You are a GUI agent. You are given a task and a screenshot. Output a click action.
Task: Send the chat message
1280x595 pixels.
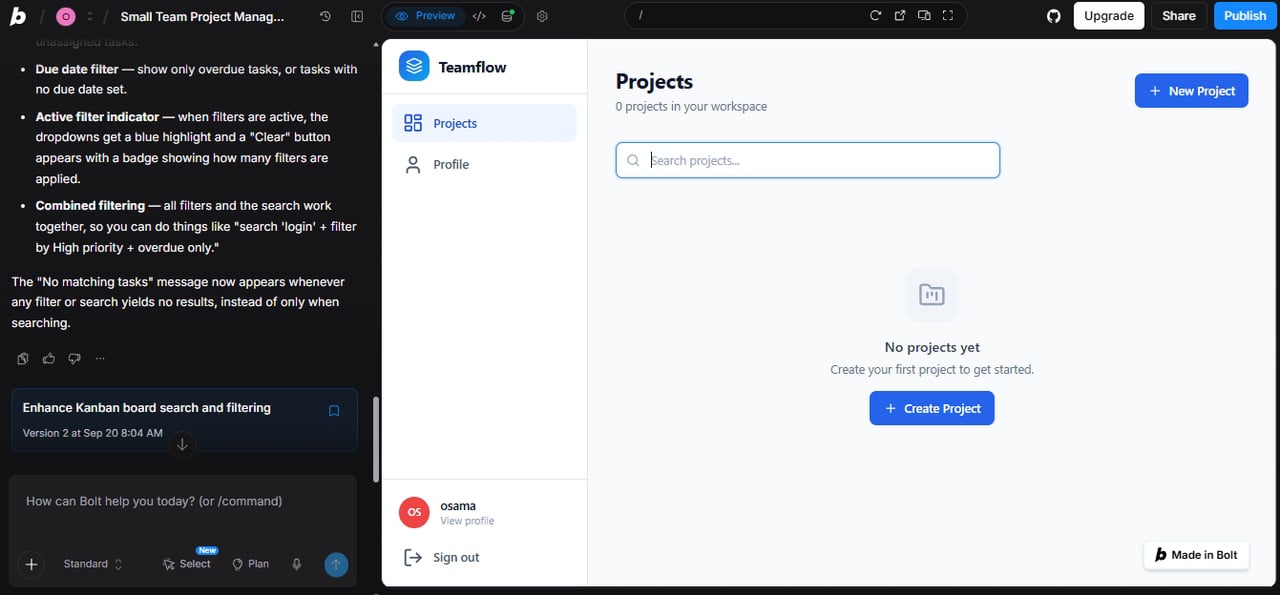tap(336, 564)
